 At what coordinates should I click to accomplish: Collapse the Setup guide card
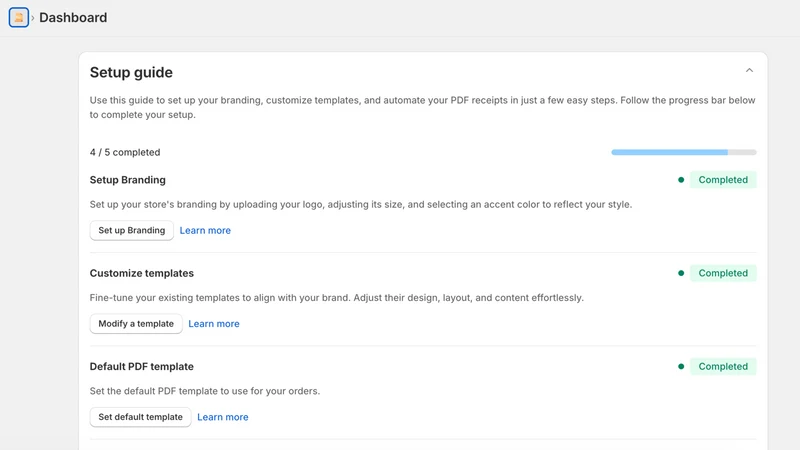tap(749, 70)
